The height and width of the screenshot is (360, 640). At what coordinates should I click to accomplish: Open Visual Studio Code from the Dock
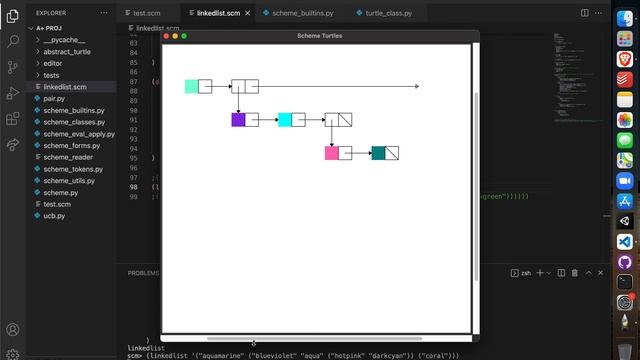pyautogui.click(x=624, y=242)
